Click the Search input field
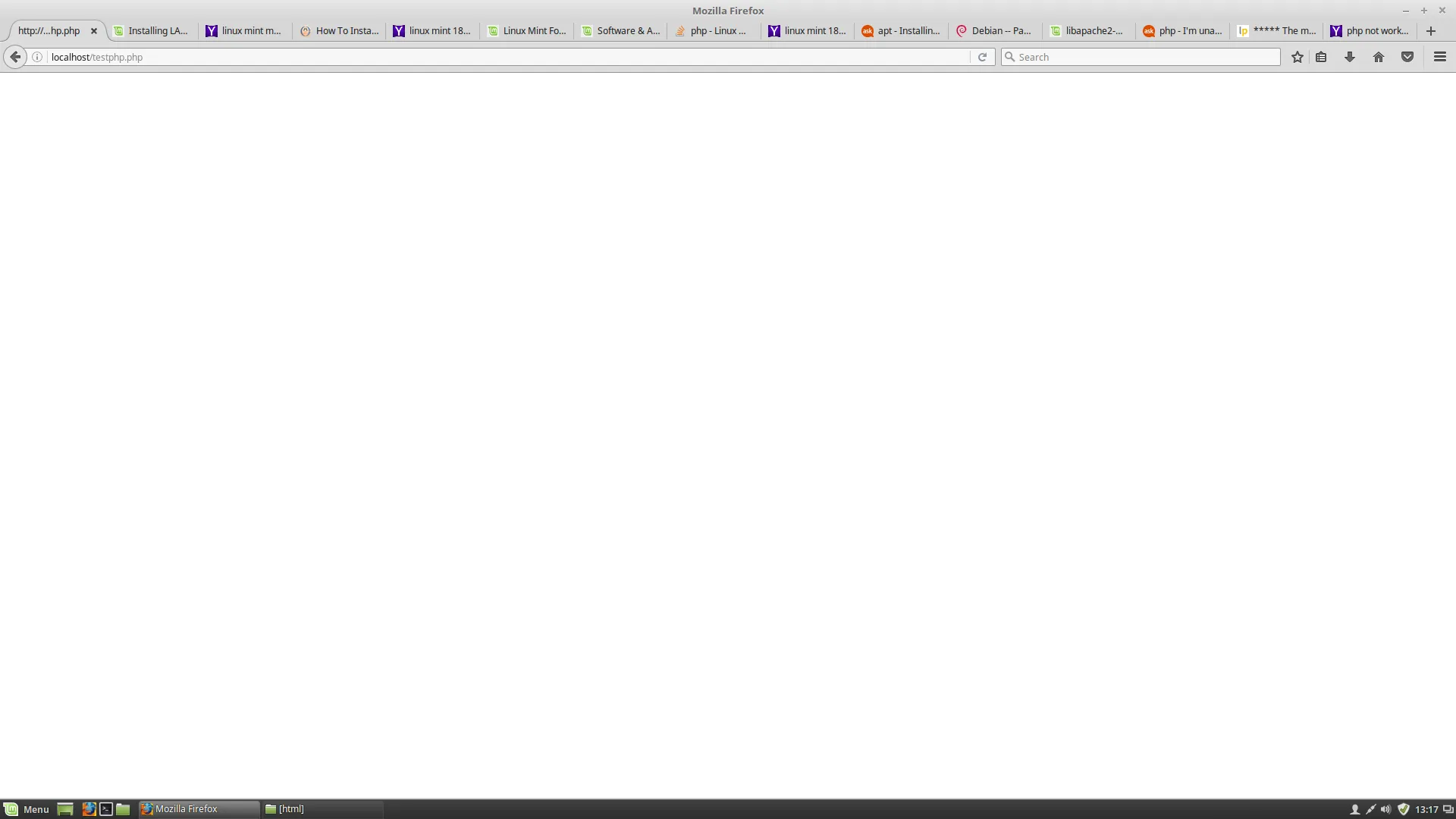Viewport: 1456px width, 819px height. (1145, 57)
